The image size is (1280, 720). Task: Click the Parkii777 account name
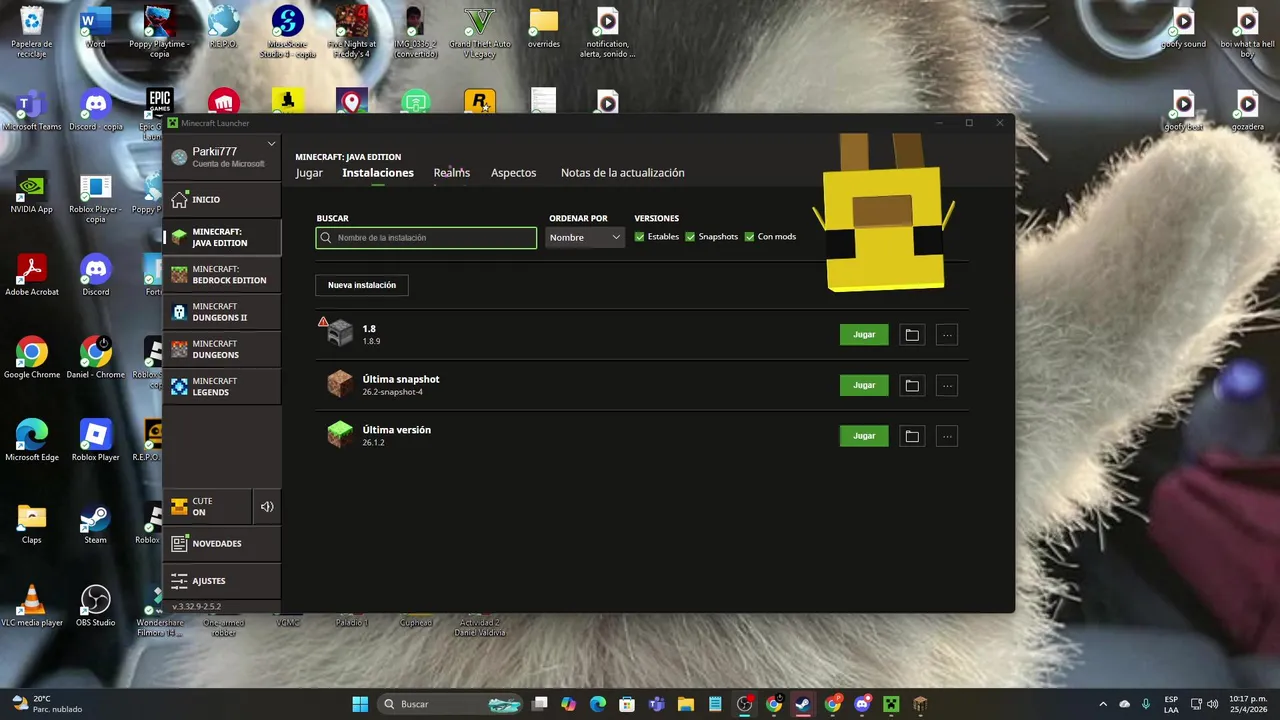pyautogui.click(x=214, y=152)
